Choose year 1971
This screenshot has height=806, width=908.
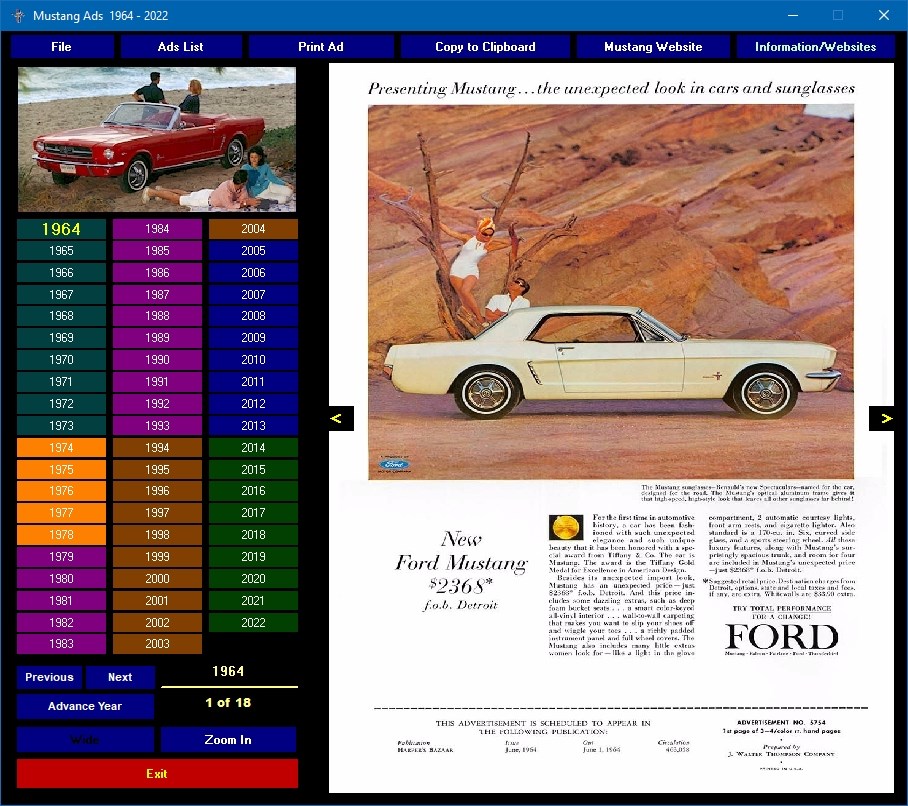61,382
